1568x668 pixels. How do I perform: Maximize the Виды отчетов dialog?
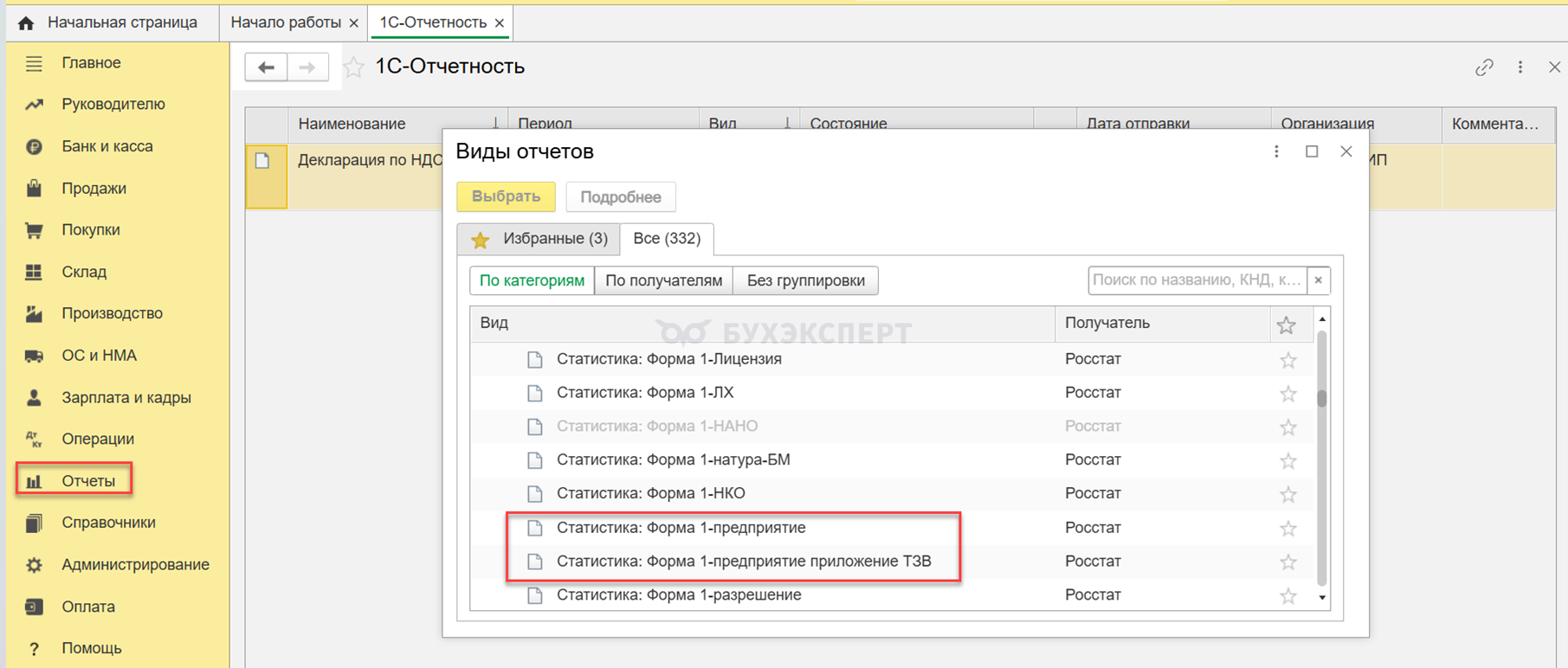coord(1312,152)
